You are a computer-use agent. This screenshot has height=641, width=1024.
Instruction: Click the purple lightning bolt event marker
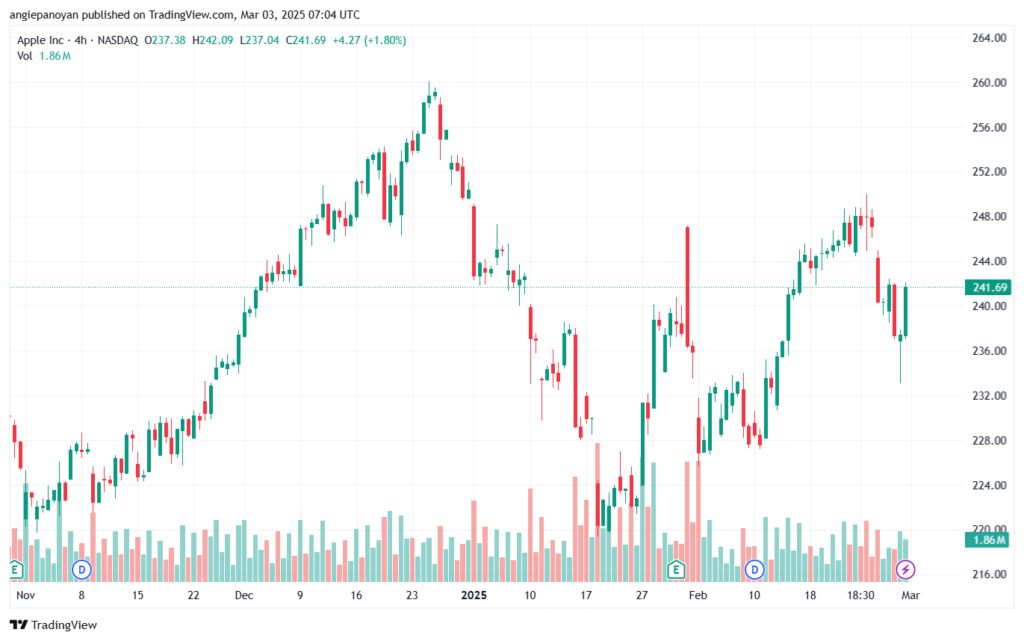pyautogui.click(x=905, y=570)
